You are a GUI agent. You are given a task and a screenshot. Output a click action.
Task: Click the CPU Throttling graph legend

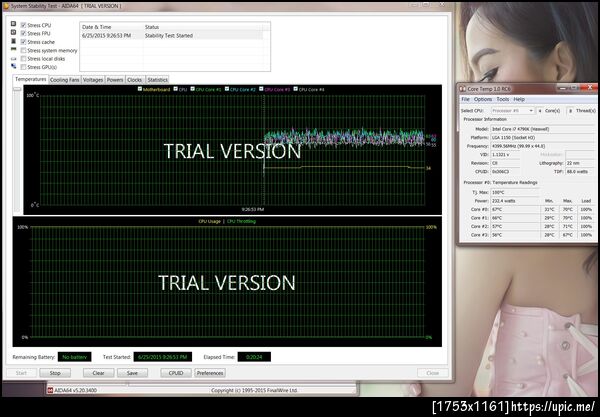(241, 222)
